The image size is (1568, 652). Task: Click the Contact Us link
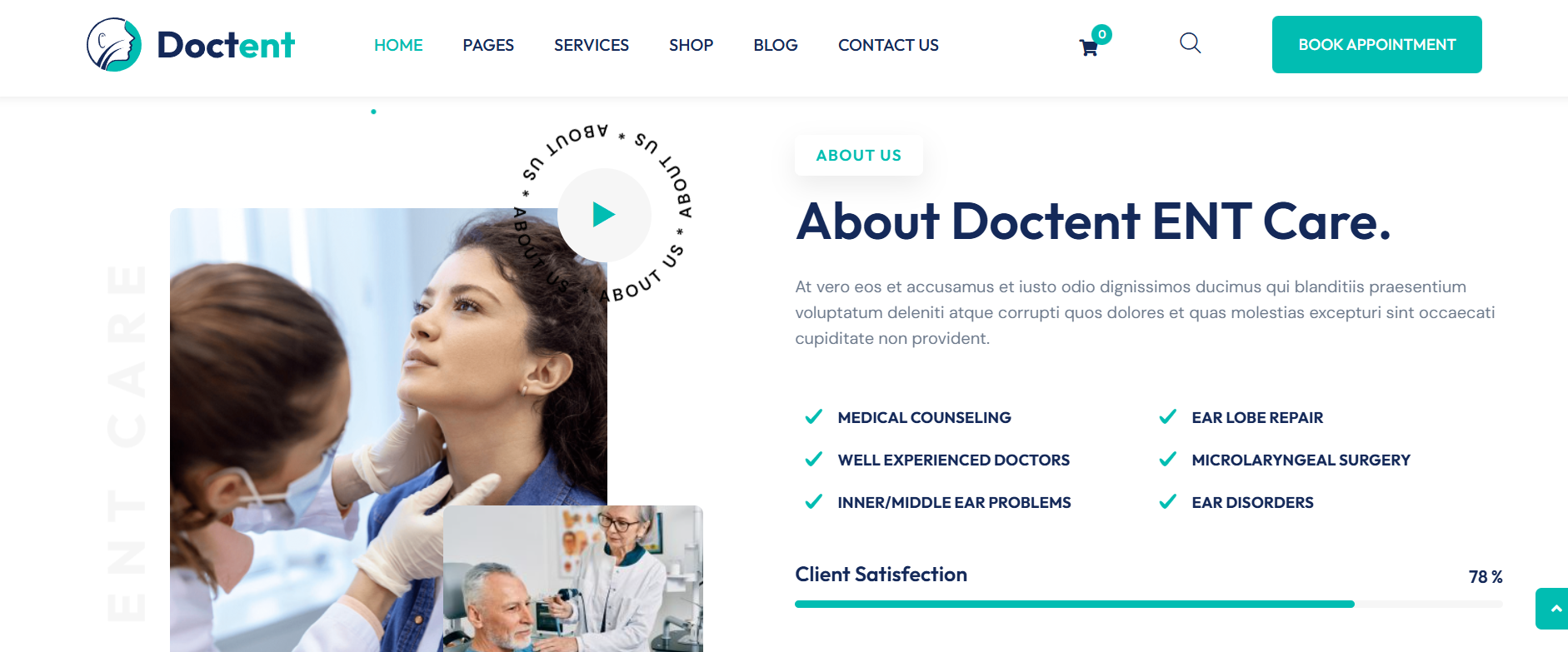[x=888, y=45]
